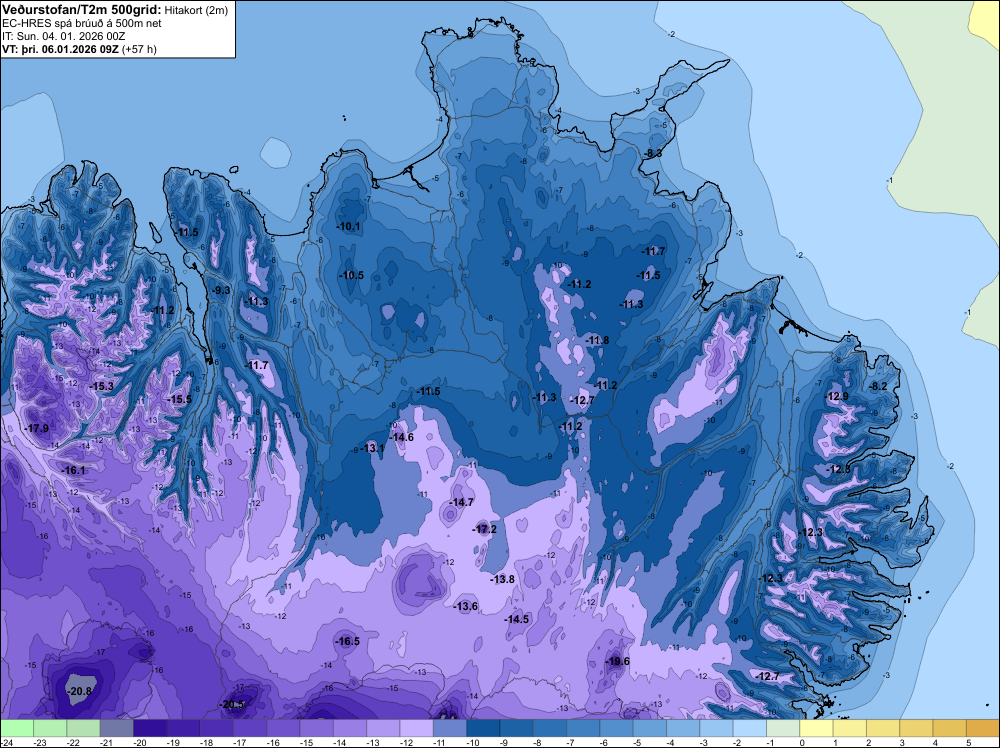Select the -14.6 temperature reading

coord(402,437)
